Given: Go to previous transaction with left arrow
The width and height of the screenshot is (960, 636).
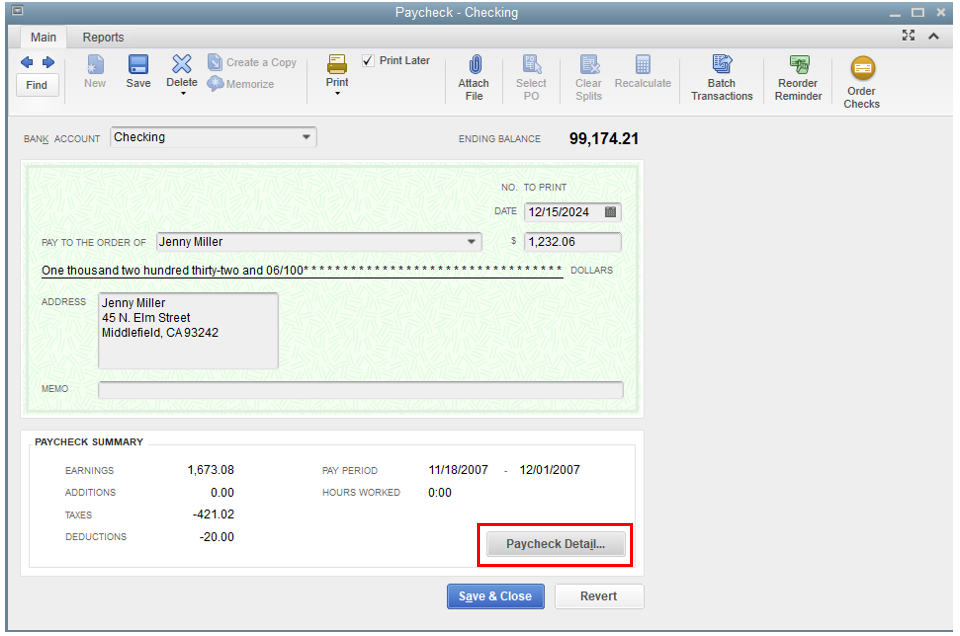Looking at the screenshot, I should 27,62.
